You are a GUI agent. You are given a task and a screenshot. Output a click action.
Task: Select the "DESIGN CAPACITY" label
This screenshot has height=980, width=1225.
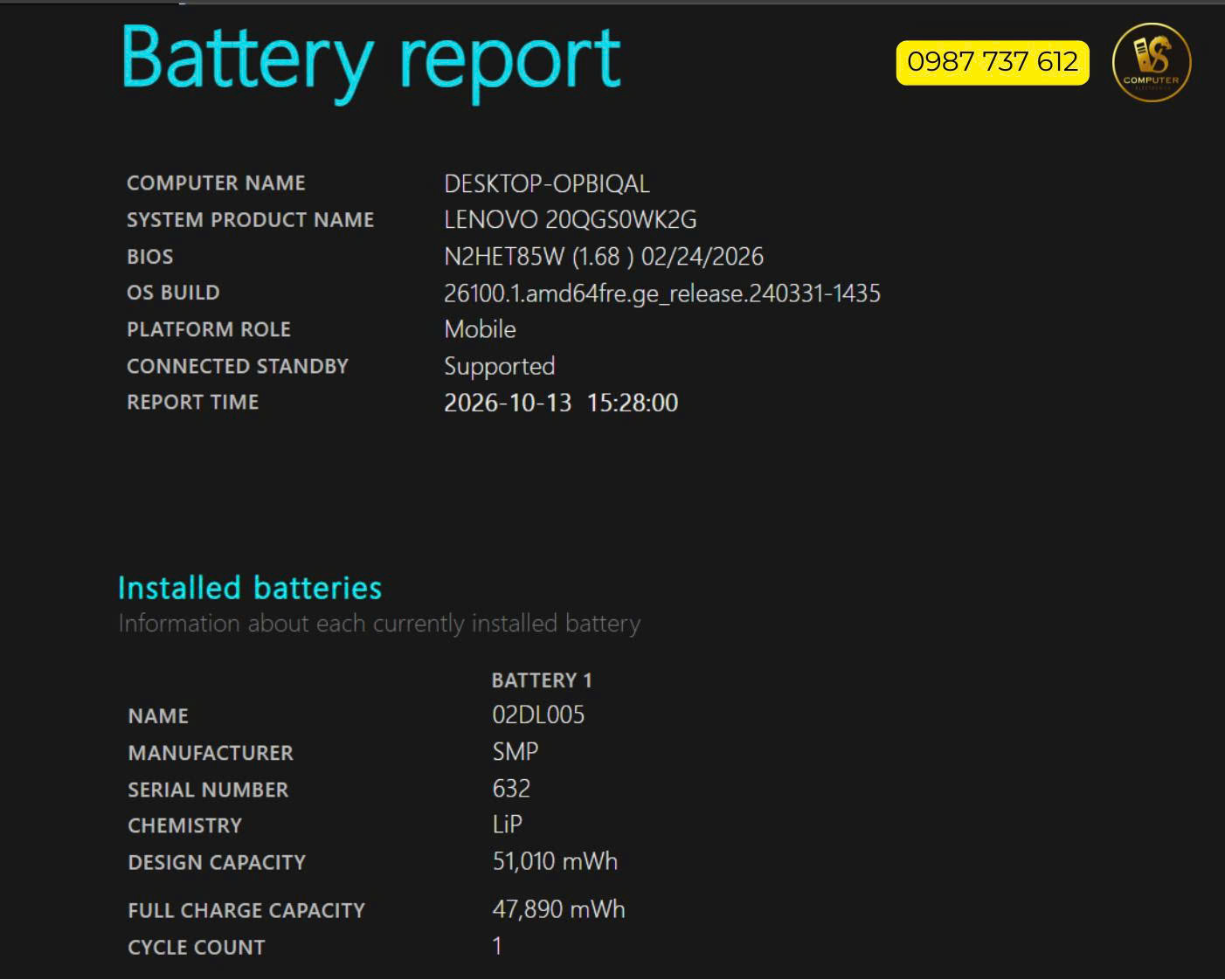[217, 863]
